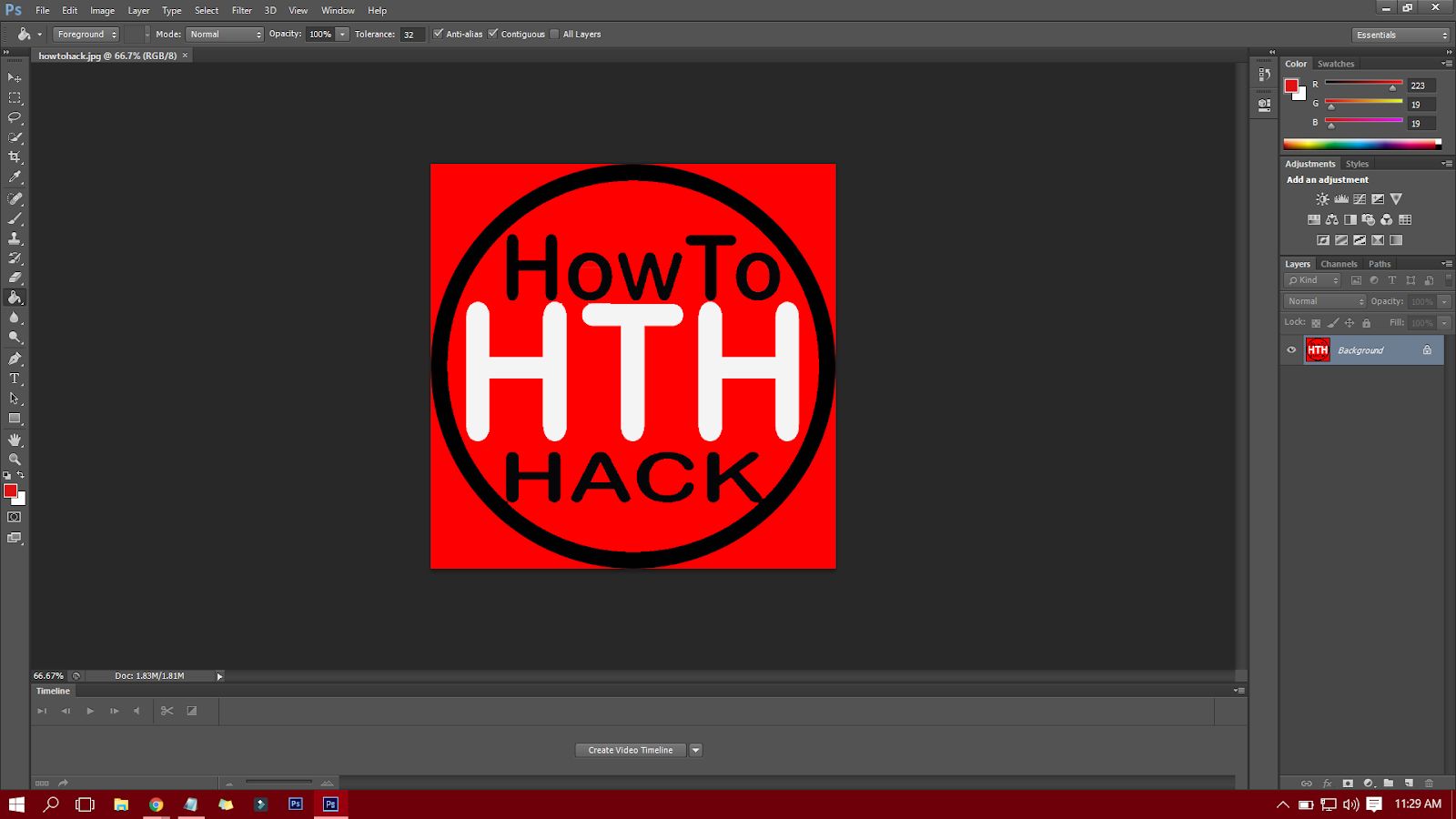This screenshot has height=819, width=1456.
Task: Switch to the Swatches tab
Action: (1336, 64)
